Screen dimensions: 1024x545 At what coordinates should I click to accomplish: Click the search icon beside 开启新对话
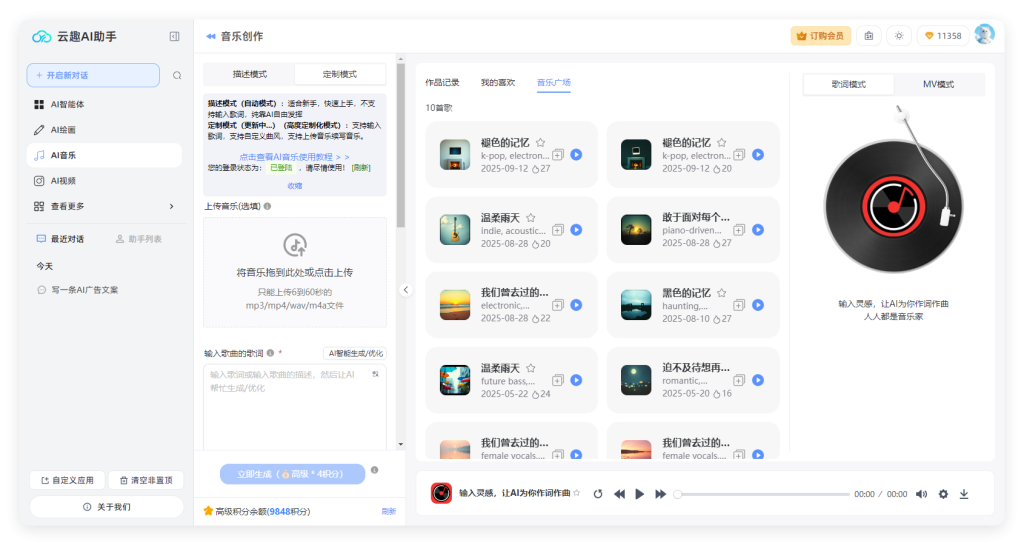pyautogui.click(x=177, y=75)
